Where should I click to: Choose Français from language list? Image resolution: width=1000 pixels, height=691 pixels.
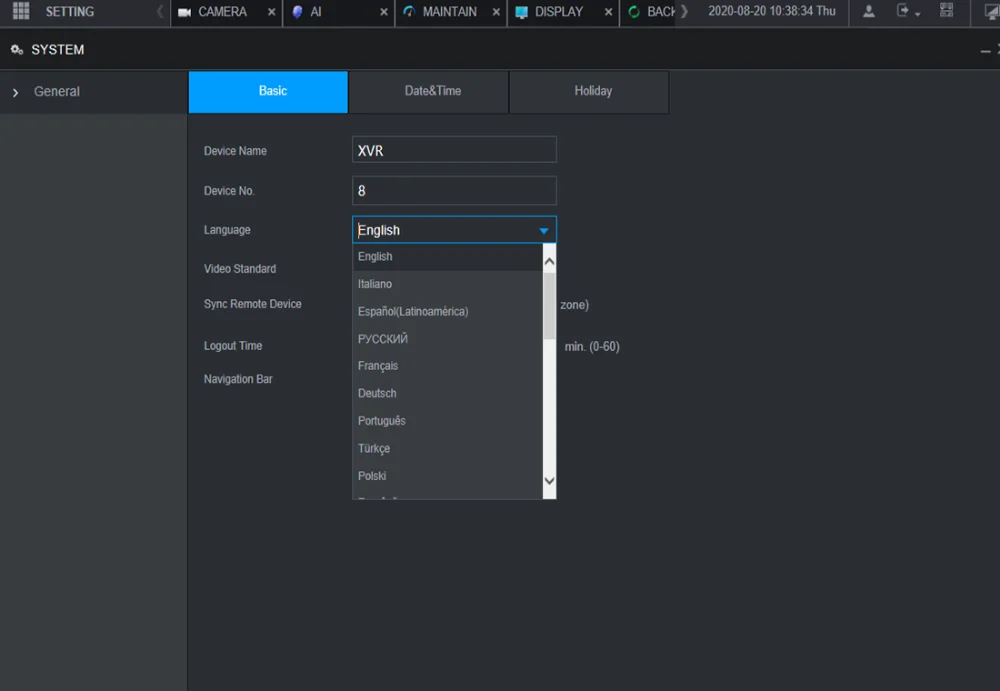pos(447,366)
